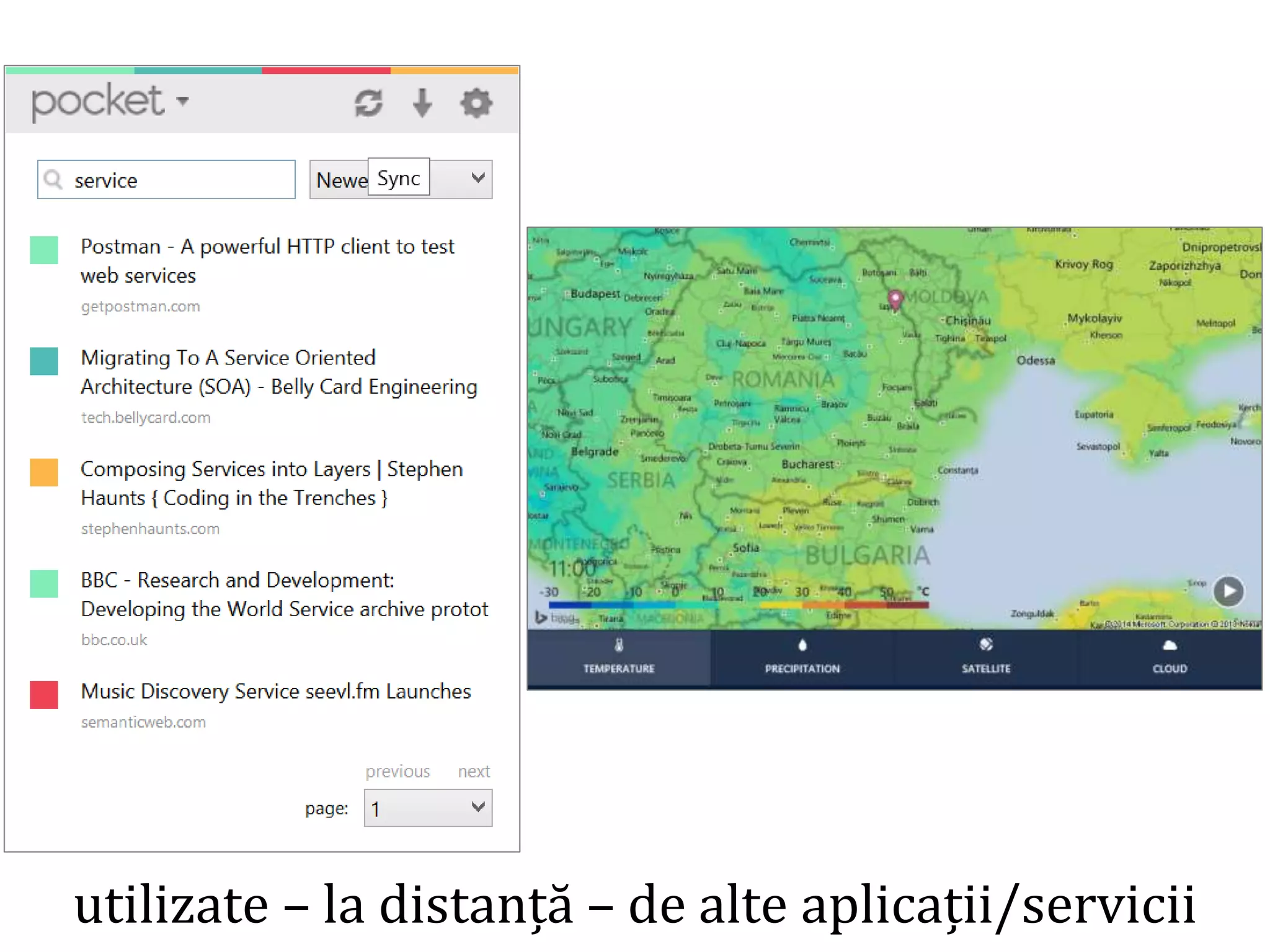Click the download arrow icon

point(422,103)
